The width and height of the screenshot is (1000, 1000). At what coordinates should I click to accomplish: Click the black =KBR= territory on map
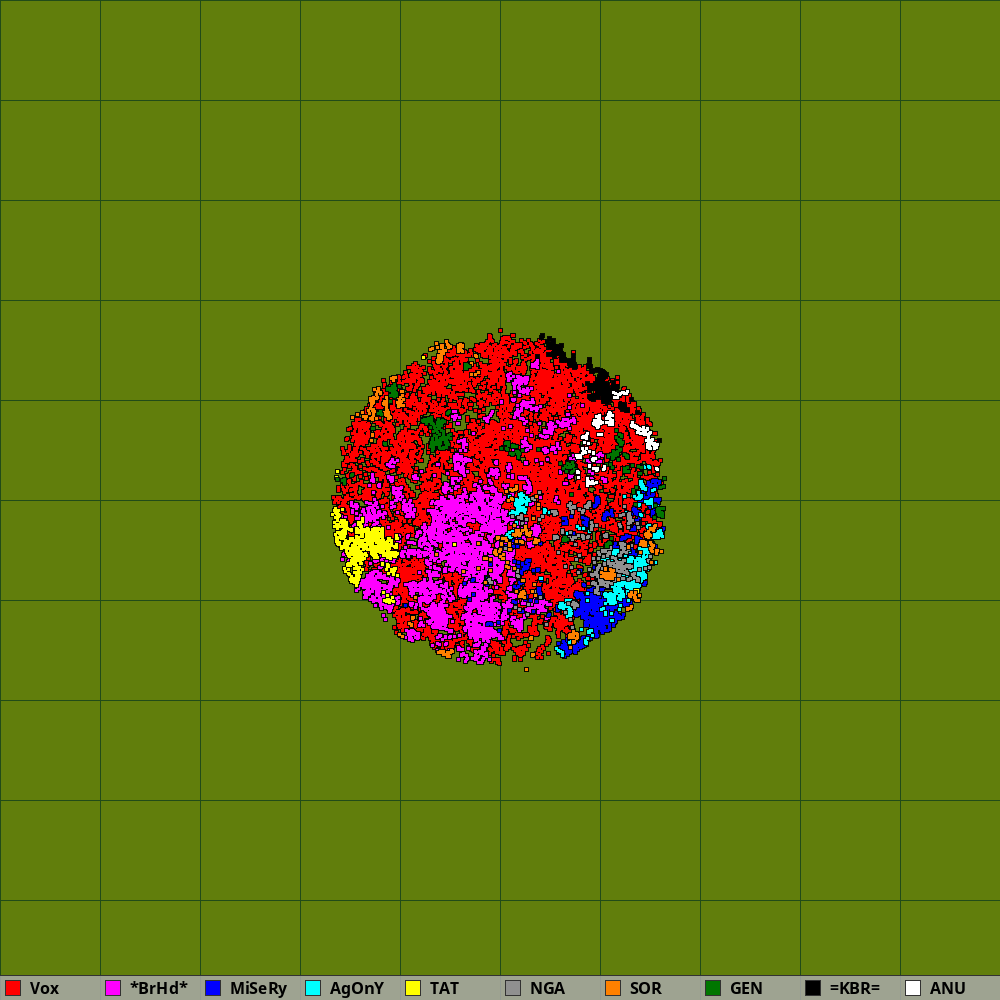click(600, 384)
